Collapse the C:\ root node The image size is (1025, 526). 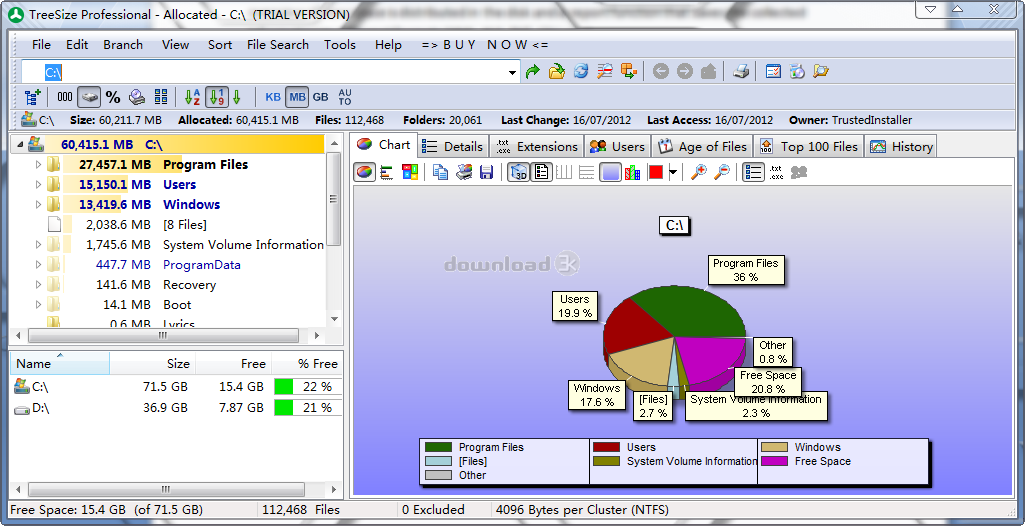click(19, 144)
